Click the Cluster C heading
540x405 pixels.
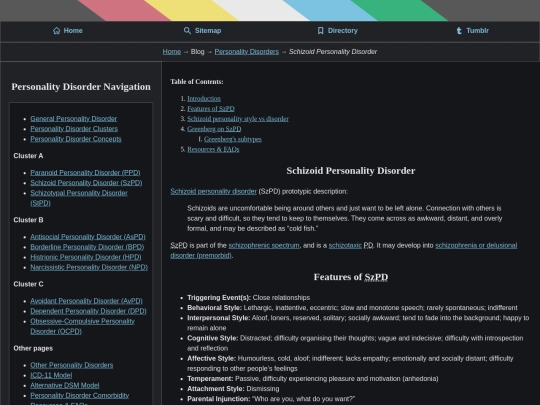[28, 284]
